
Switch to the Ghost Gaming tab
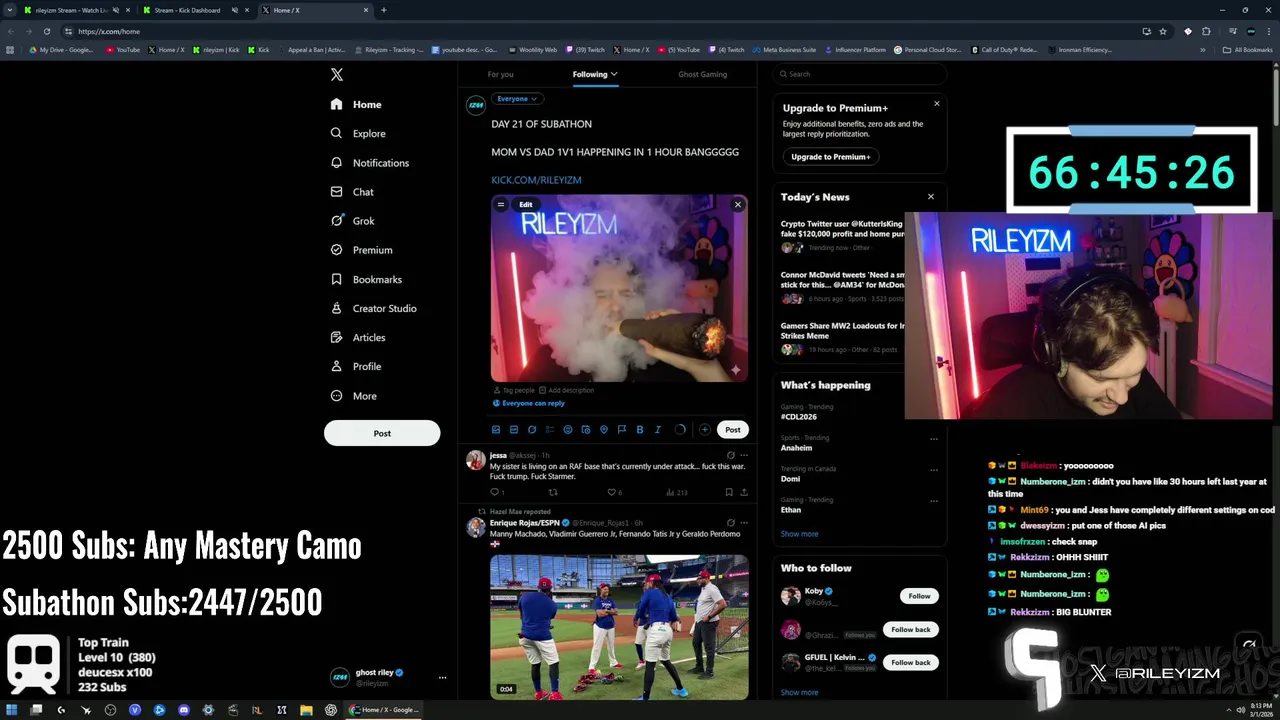pos(702,74)
